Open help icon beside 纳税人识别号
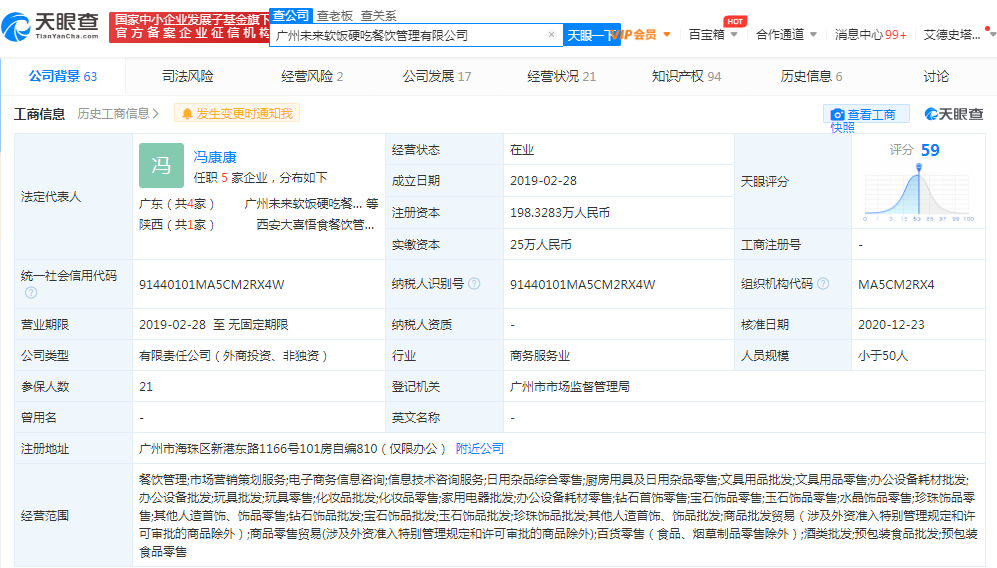Screen dimensions: 997x568 [474, 284]
